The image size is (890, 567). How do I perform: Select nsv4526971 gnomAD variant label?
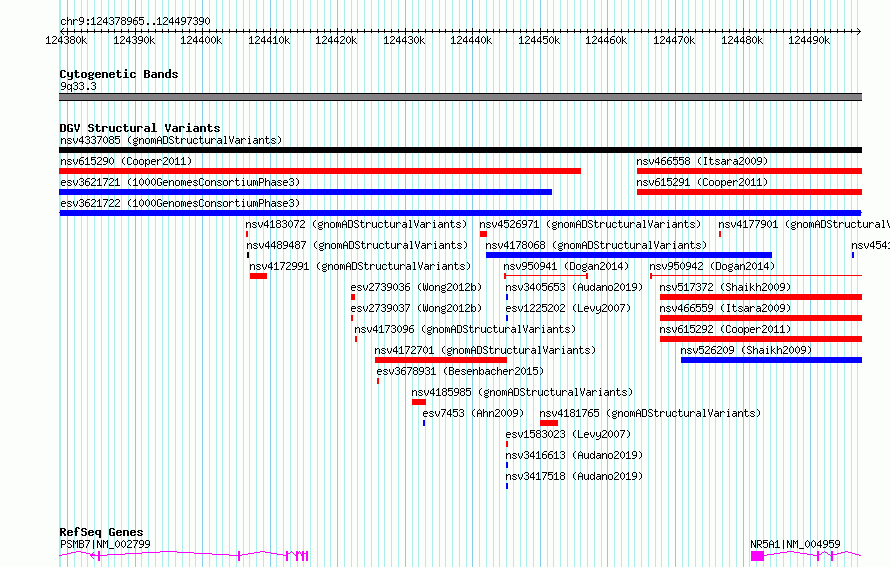point(590,224)
